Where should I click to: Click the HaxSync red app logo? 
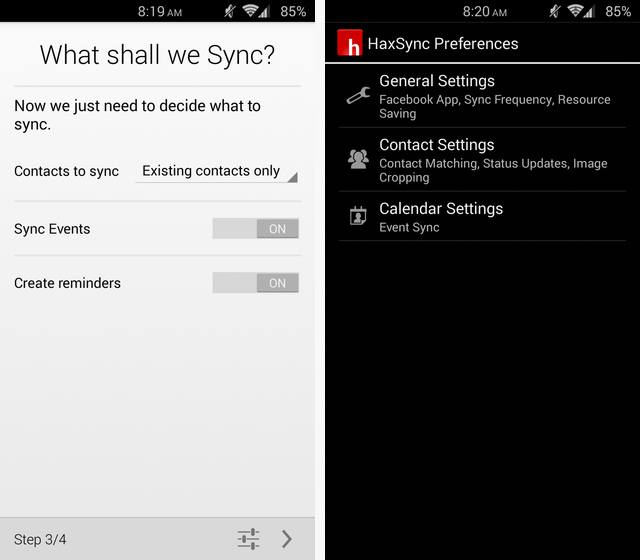[x=350, y=43]
